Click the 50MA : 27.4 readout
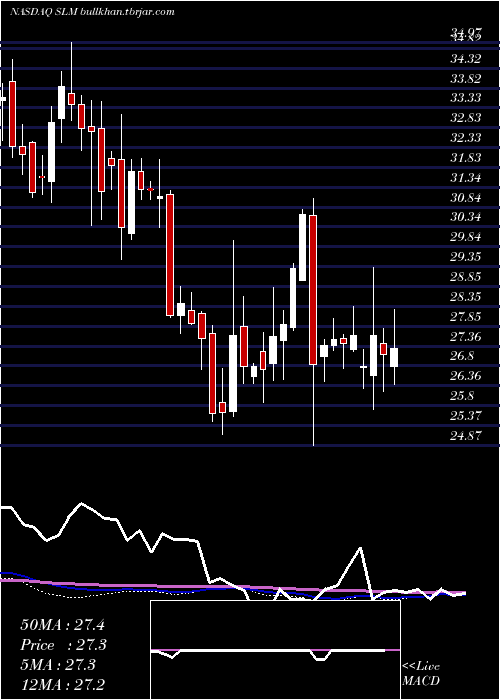The height and width of the screenshot is (700, 500). coord(62,625)
